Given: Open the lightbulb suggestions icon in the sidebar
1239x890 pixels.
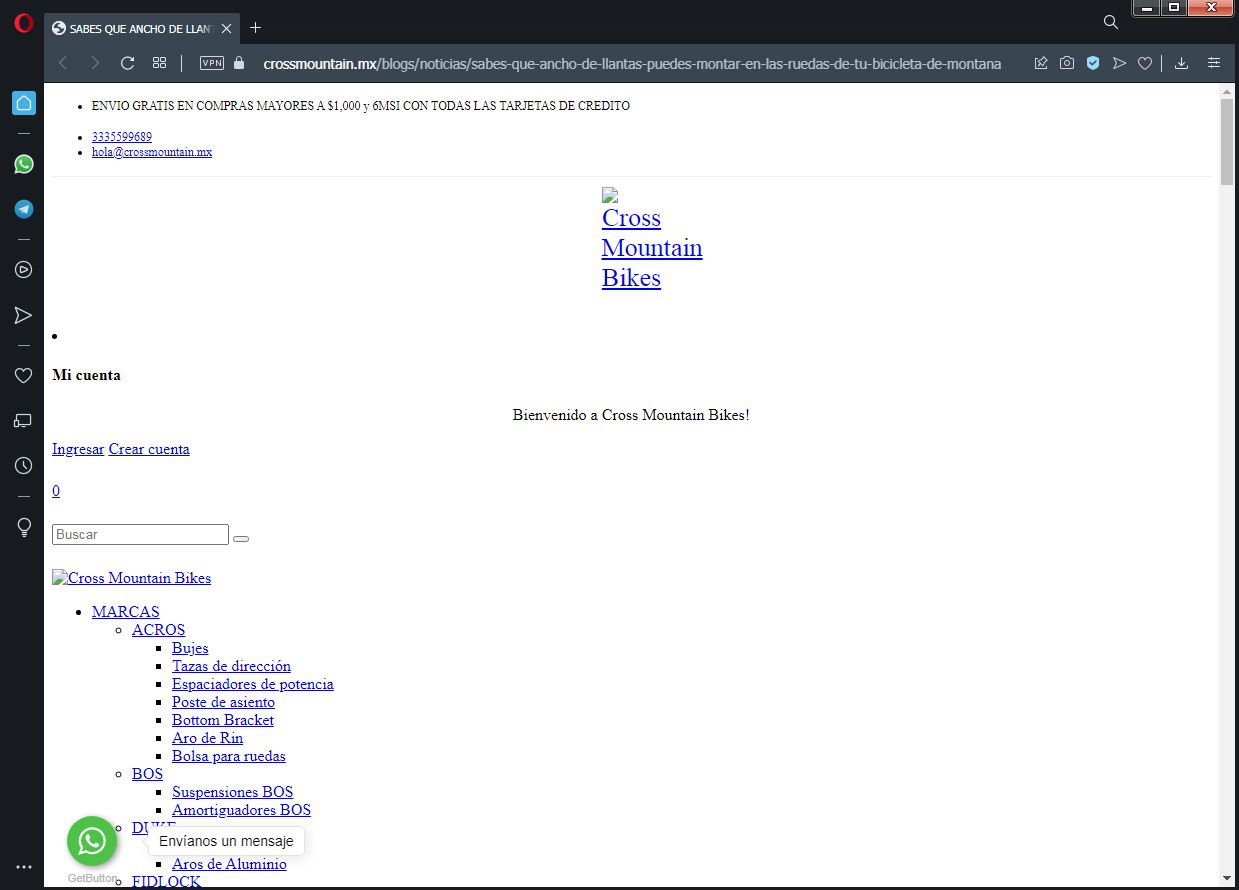Looking at the screenshot, I should click(23, 527).
